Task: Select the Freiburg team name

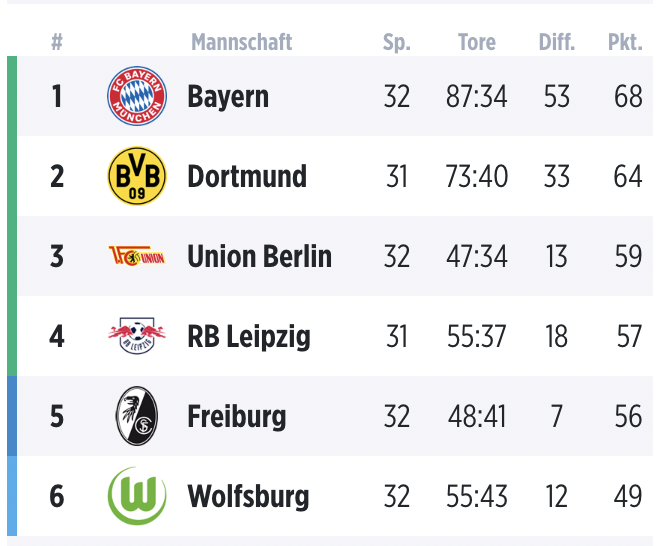Action: click(237, 417)
